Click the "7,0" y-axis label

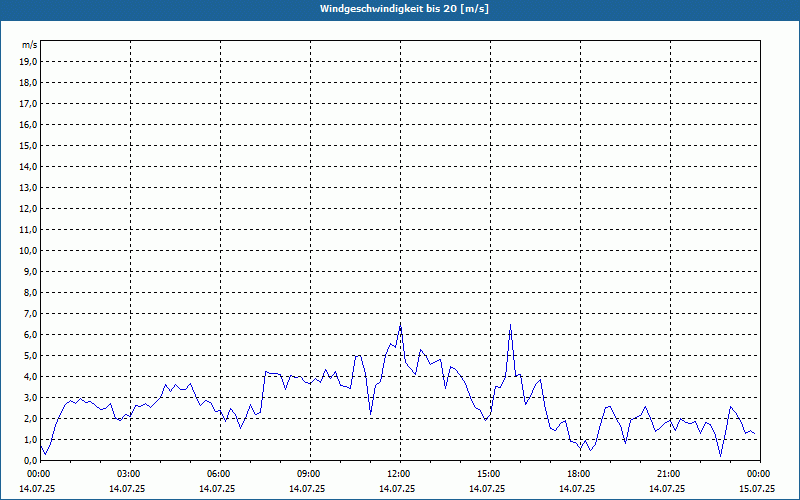pyautogui.click(x=31, y=313)
